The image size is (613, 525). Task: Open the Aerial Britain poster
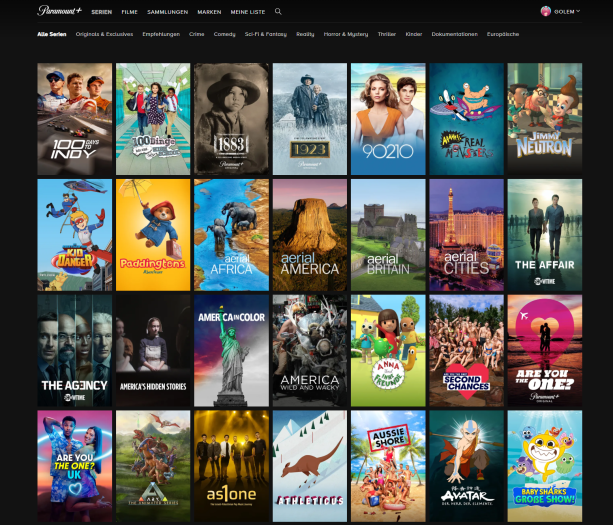388,235
